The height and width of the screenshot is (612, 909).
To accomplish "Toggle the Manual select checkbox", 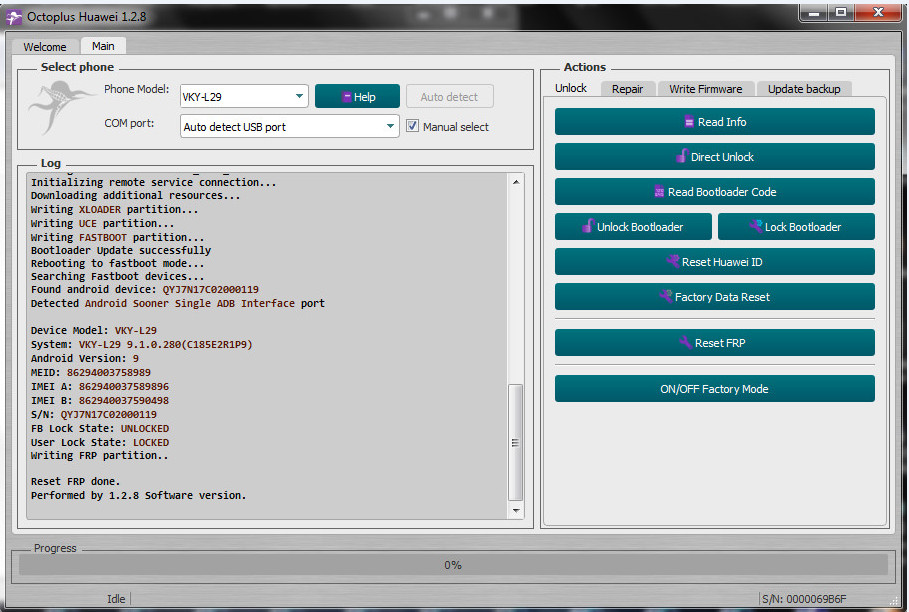I will 413,127.
